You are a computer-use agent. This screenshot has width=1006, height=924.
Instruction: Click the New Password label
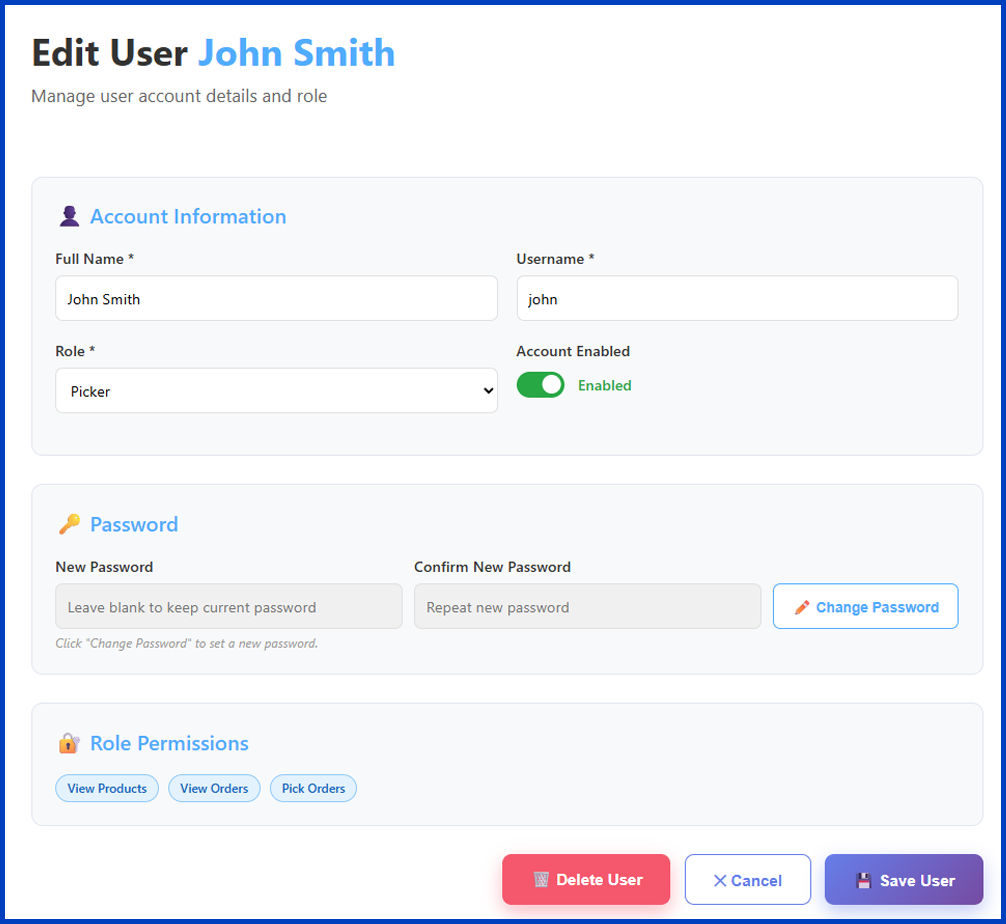point(104,567)
